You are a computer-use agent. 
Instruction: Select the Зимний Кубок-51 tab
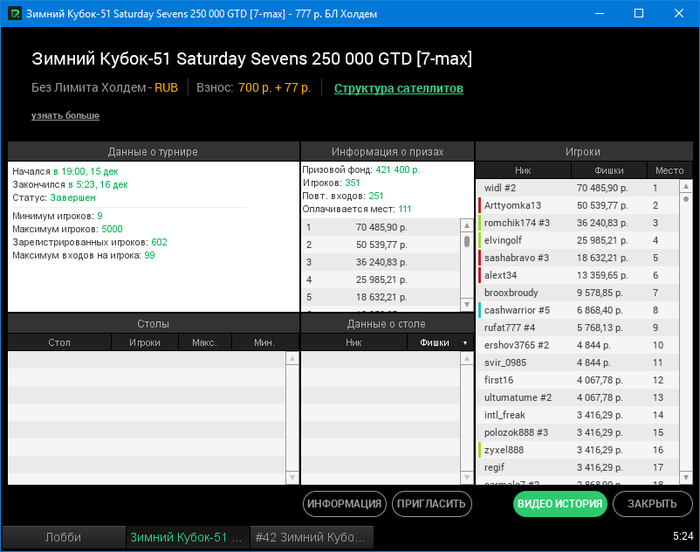(x=188, y=537)
